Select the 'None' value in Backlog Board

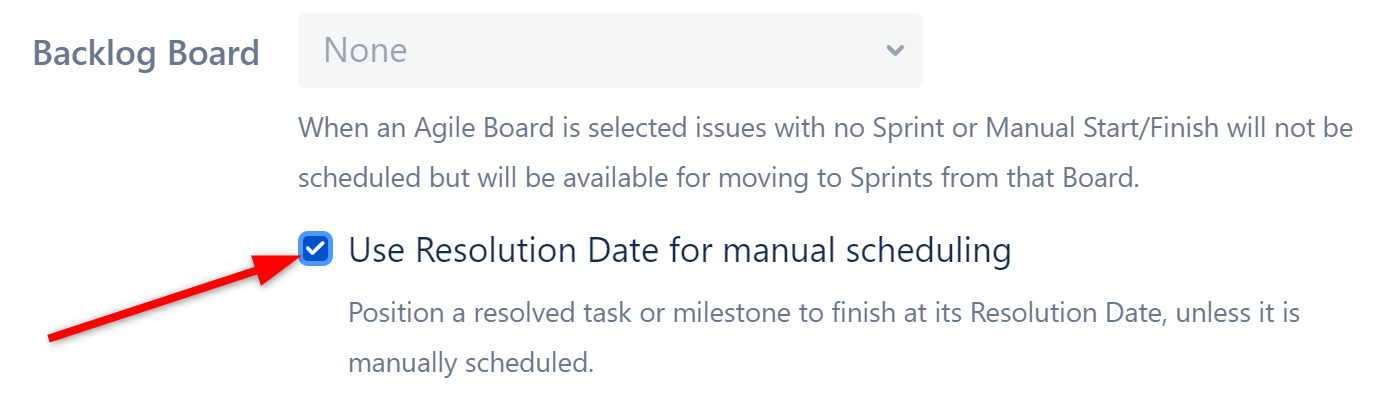[366, 50]
